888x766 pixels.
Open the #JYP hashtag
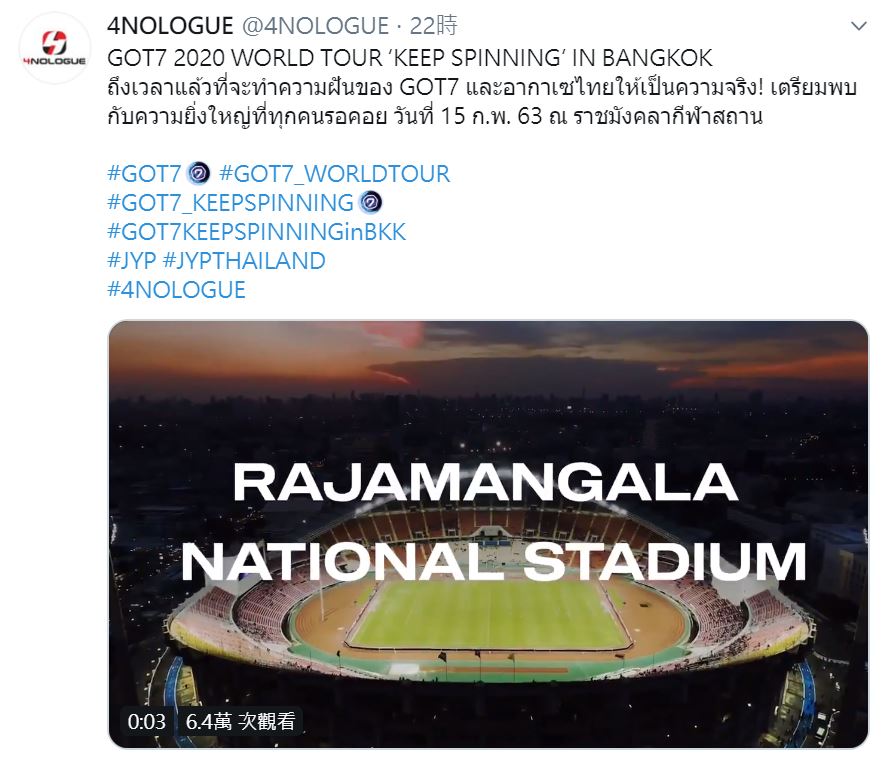click(x=131, y=260)
